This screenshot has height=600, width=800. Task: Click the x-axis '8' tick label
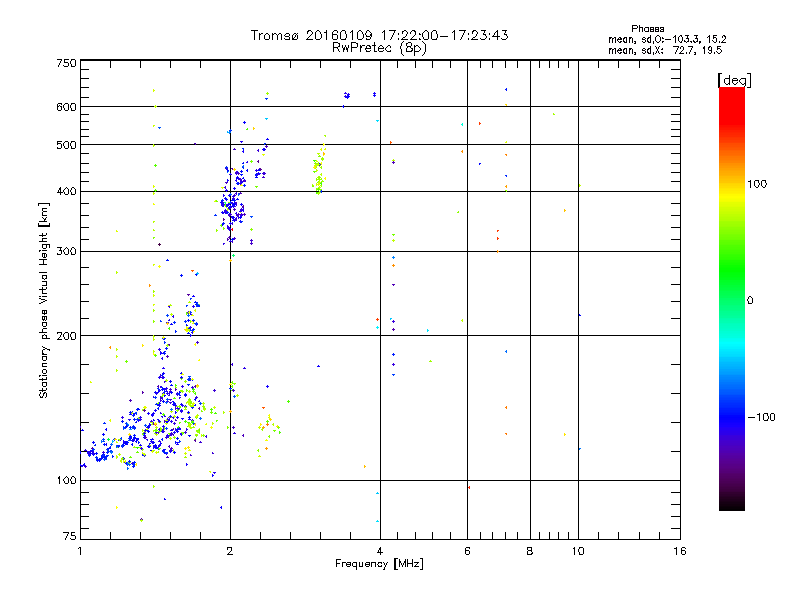[530, 551]
